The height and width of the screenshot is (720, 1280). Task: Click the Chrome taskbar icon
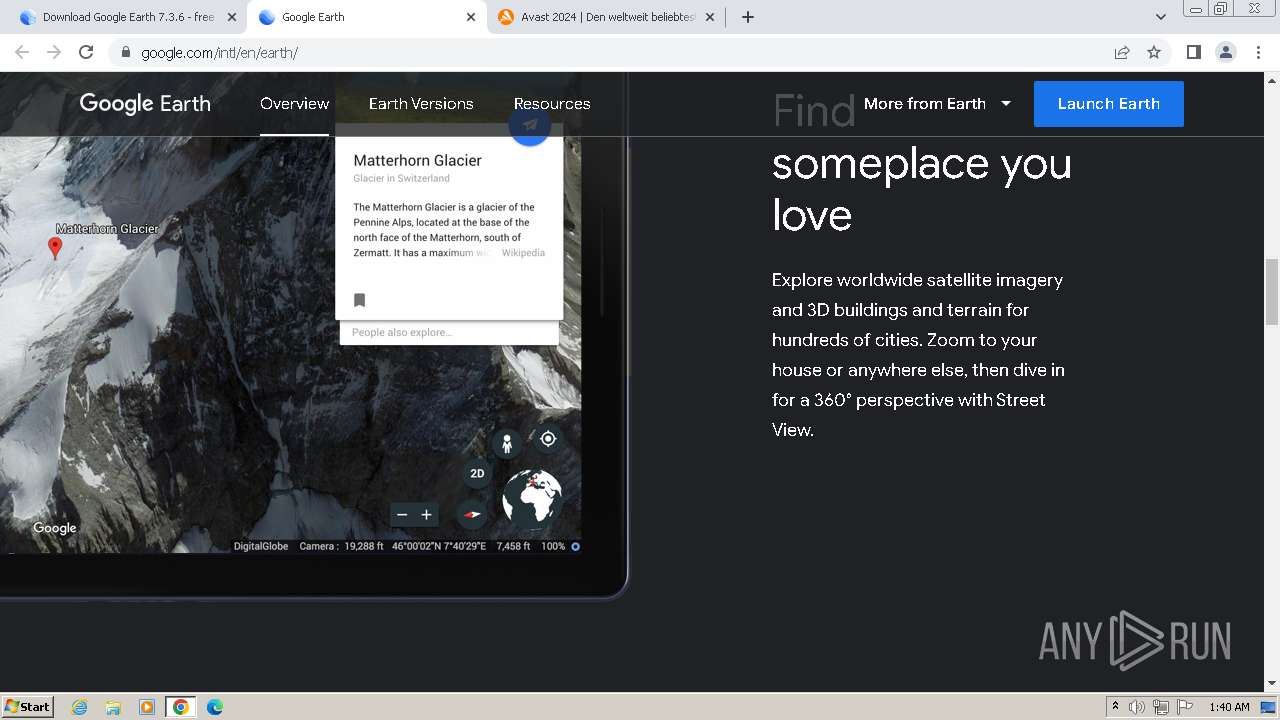[x=181, y=707]
